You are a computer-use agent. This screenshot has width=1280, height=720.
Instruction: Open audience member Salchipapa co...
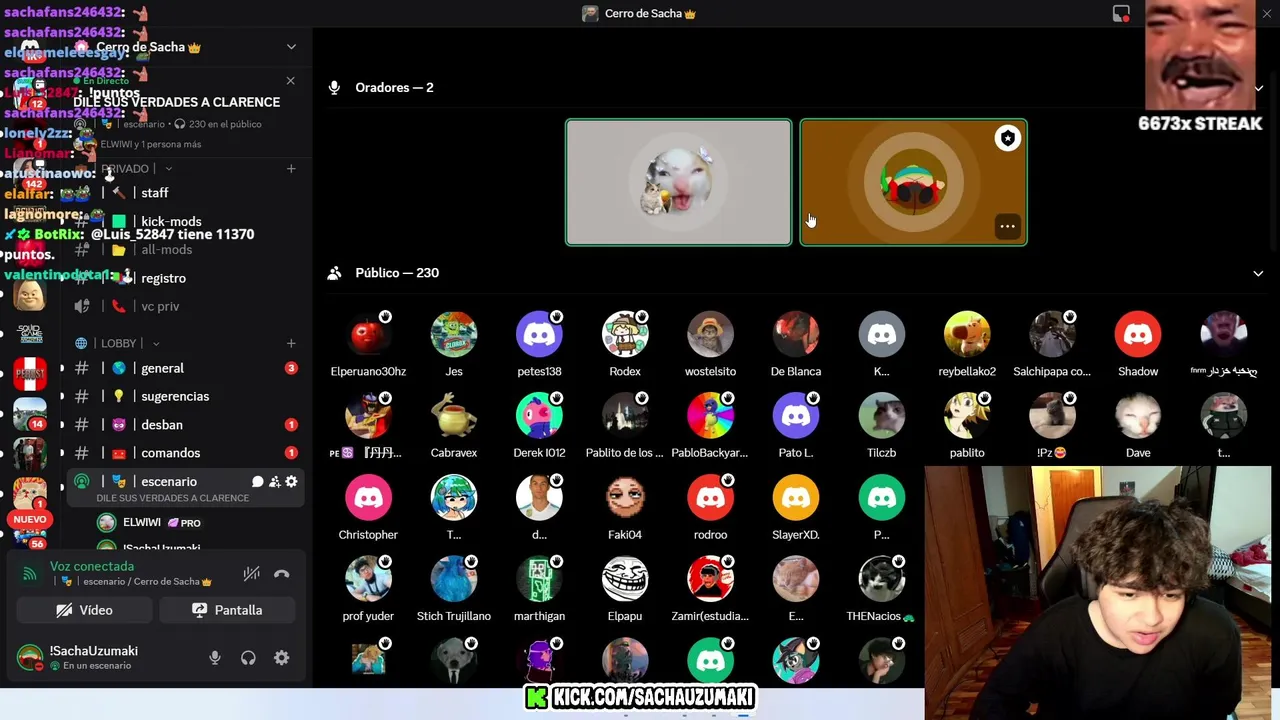pos(1052,344)
